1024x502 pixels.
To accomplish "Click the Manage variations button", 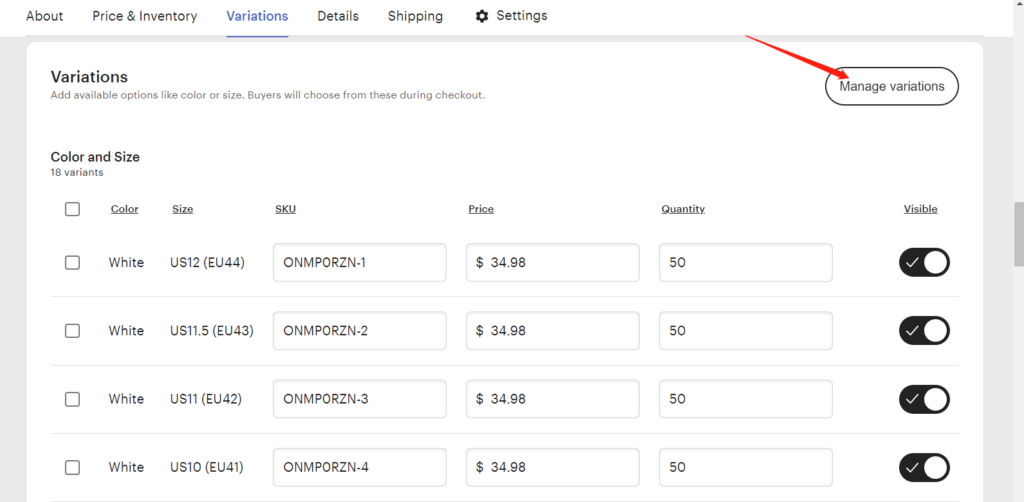I will point(892,86).
